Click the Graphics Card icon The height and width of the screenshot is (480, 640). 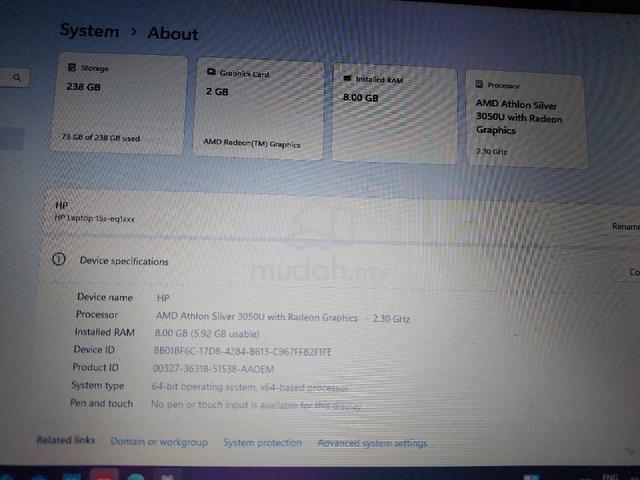(x=211, y=72)
